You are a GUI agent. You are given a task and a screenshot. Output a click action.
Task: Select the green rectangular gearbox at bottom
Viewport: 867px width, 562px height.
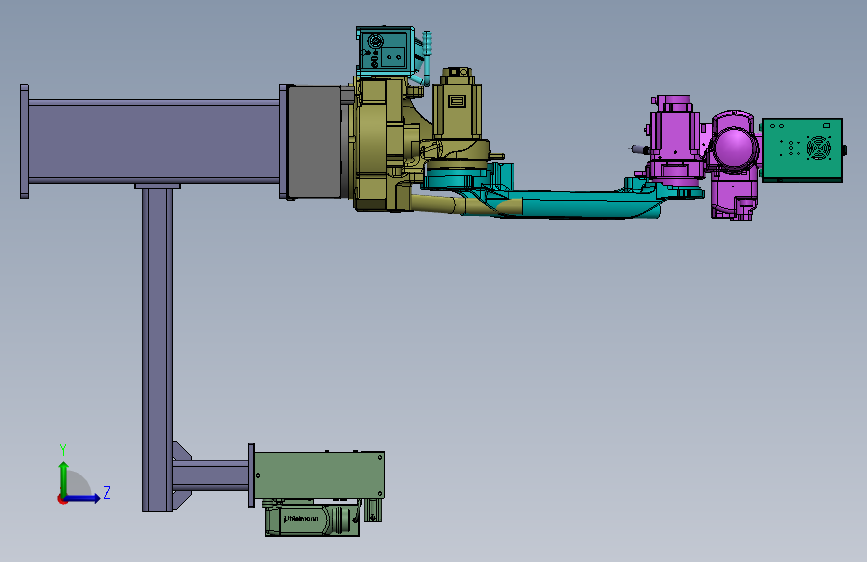pyautogui.click(x=320, y=475)
